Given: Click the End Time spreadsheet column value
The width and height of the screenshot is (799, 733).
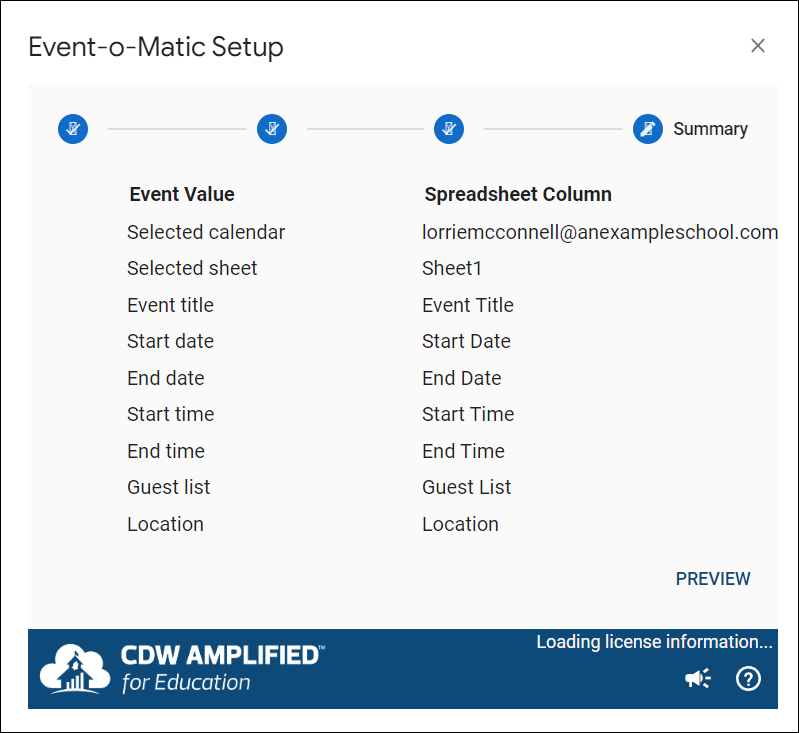Looking at the screenshot, I should [x=464, y=451].
